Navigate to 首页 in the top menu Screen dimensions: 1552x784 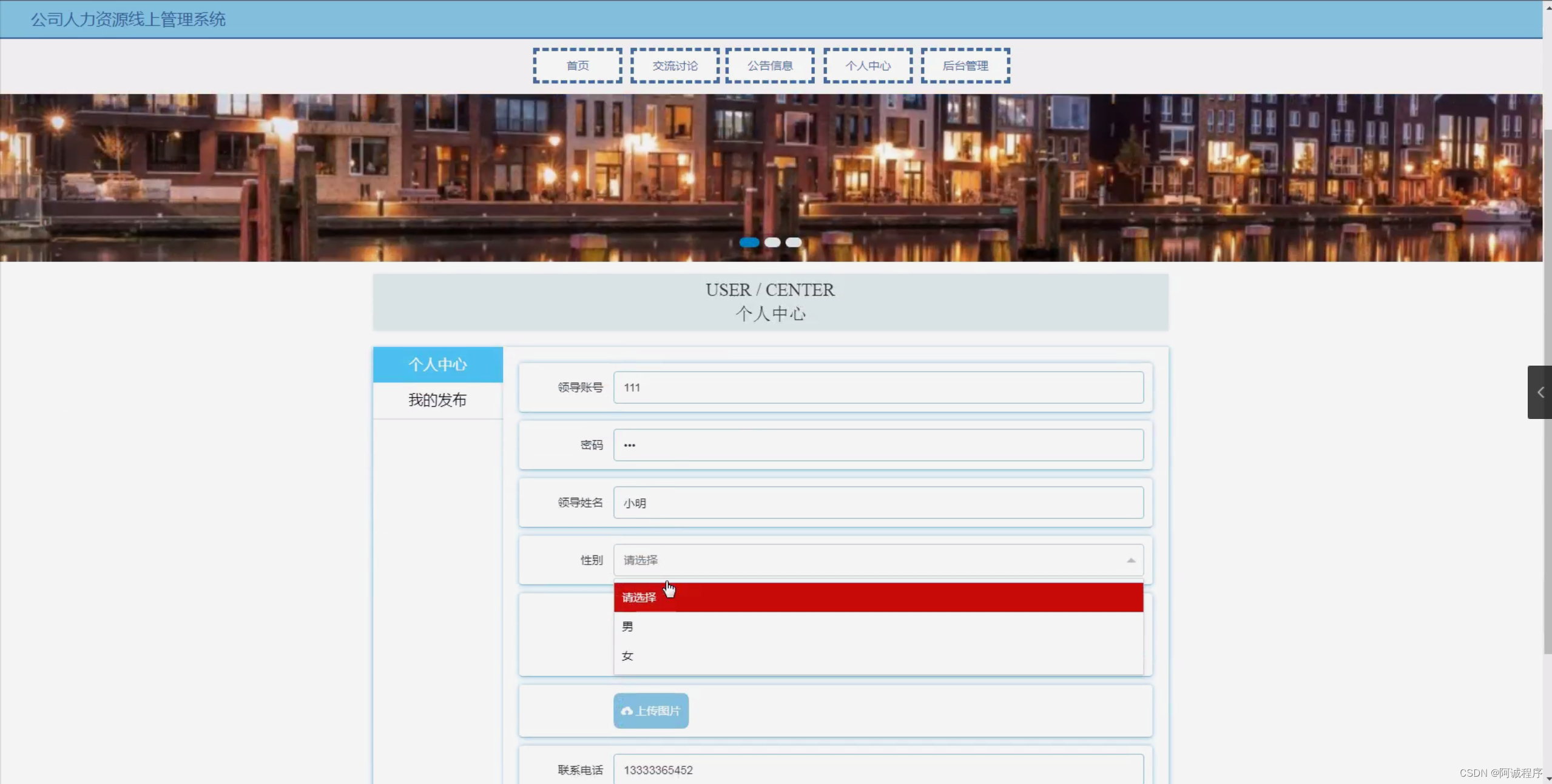576,65
